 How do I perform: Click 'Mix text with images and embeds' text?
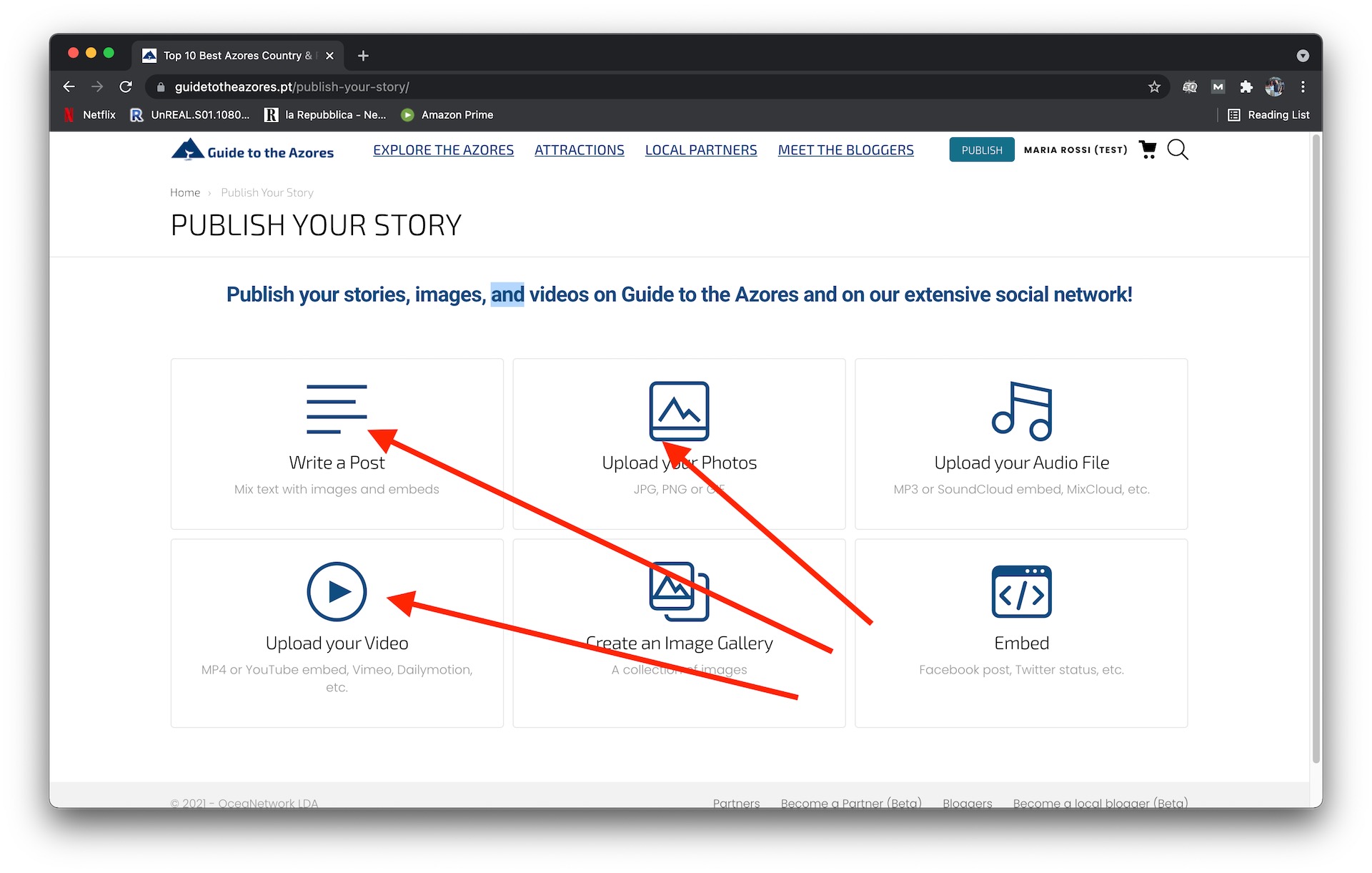tap(337, 489)
